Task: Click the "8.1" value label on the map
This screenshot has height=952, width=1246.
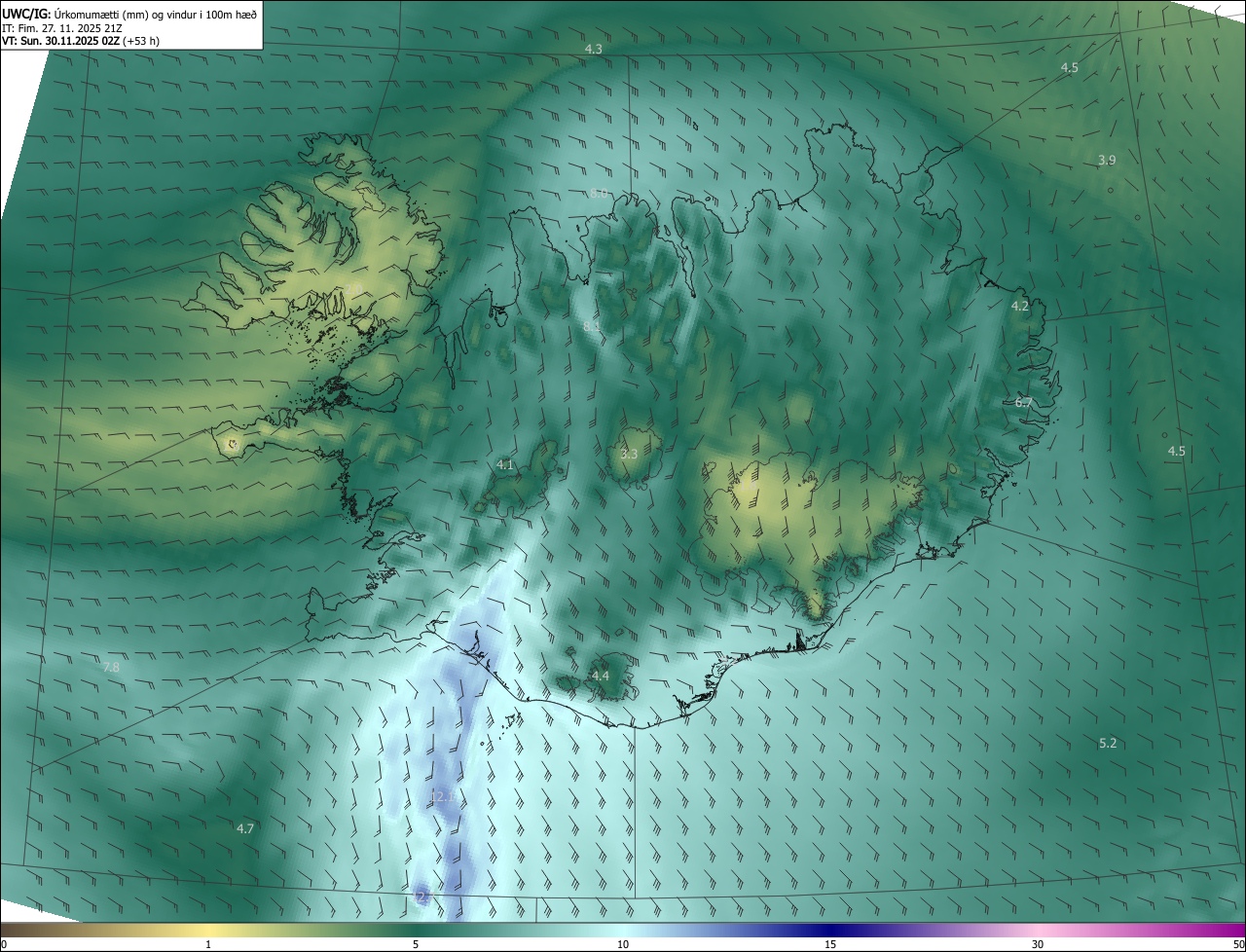Action: tap(592, 327)
